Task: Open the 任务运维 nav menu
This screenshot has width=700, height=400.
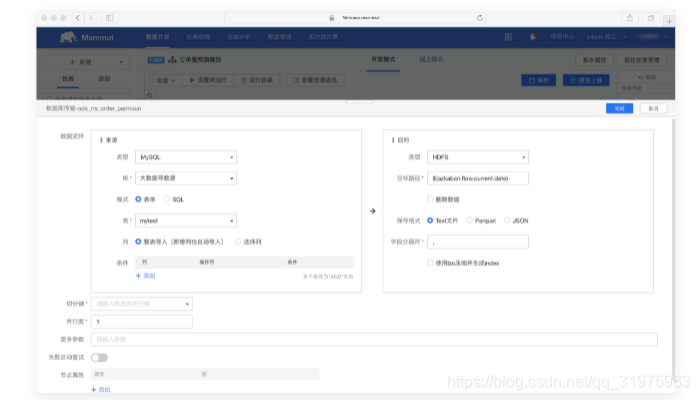Action: pyautogui.click(x=198, y=37)
